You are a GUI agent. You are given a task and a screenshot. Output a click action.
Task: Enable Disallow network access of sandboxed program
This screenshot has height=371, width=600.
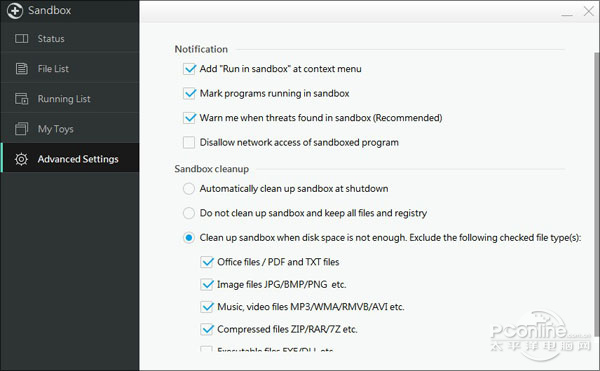(189, 142)
